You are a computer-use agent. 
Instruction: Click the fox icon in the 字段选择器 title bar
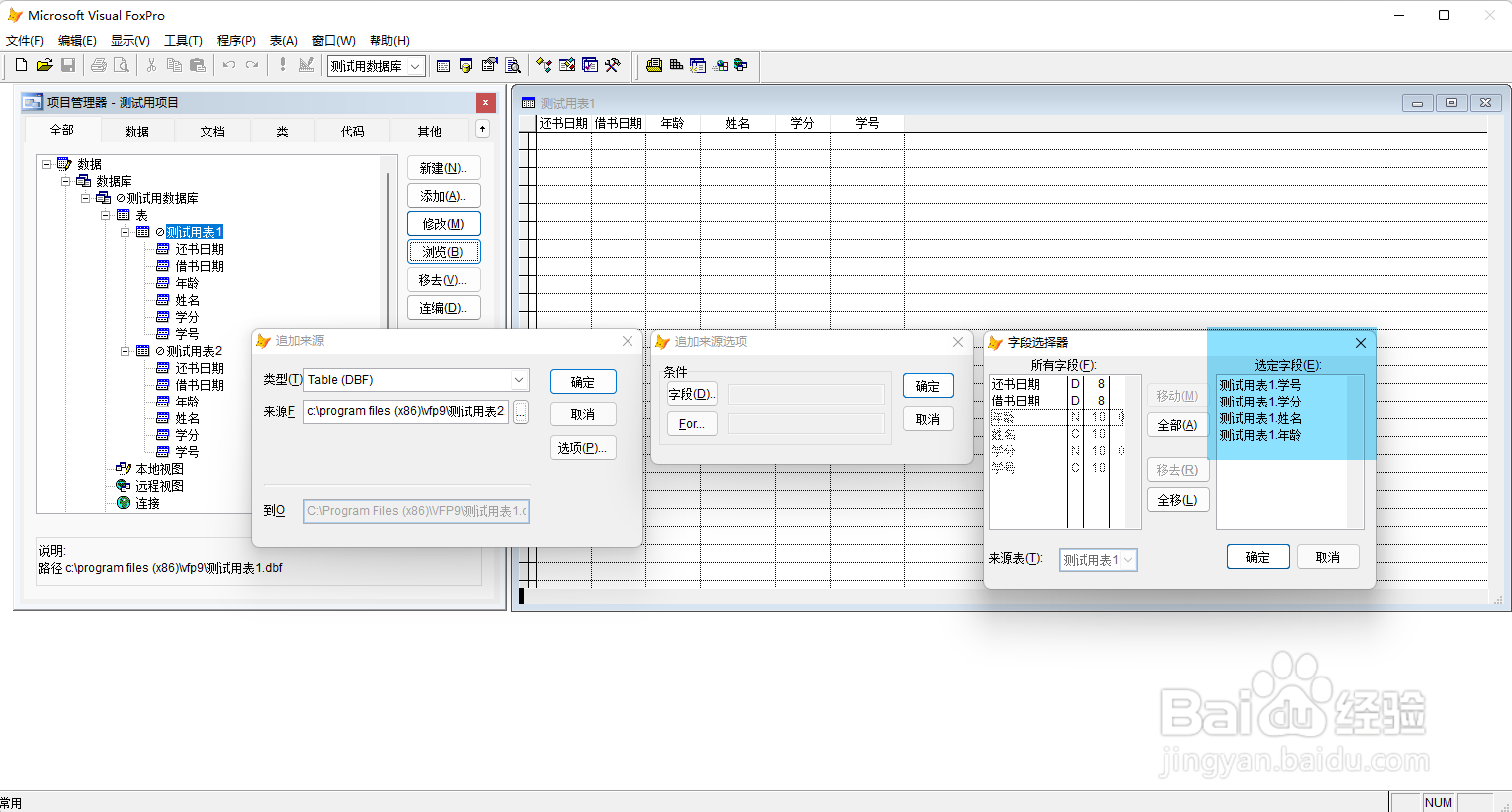pyautogui.click(x=995, y=342)
